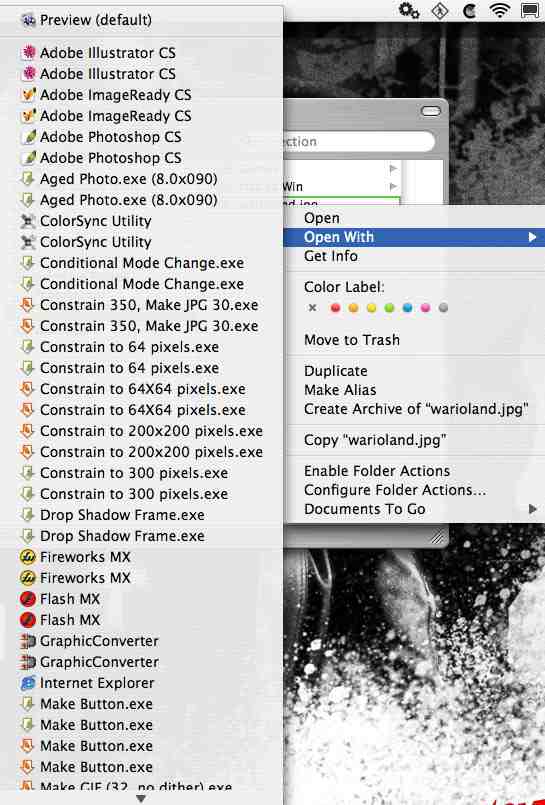Select Create Archive of "warioland.jpg"
545x805 pixels.
[414, 409]
